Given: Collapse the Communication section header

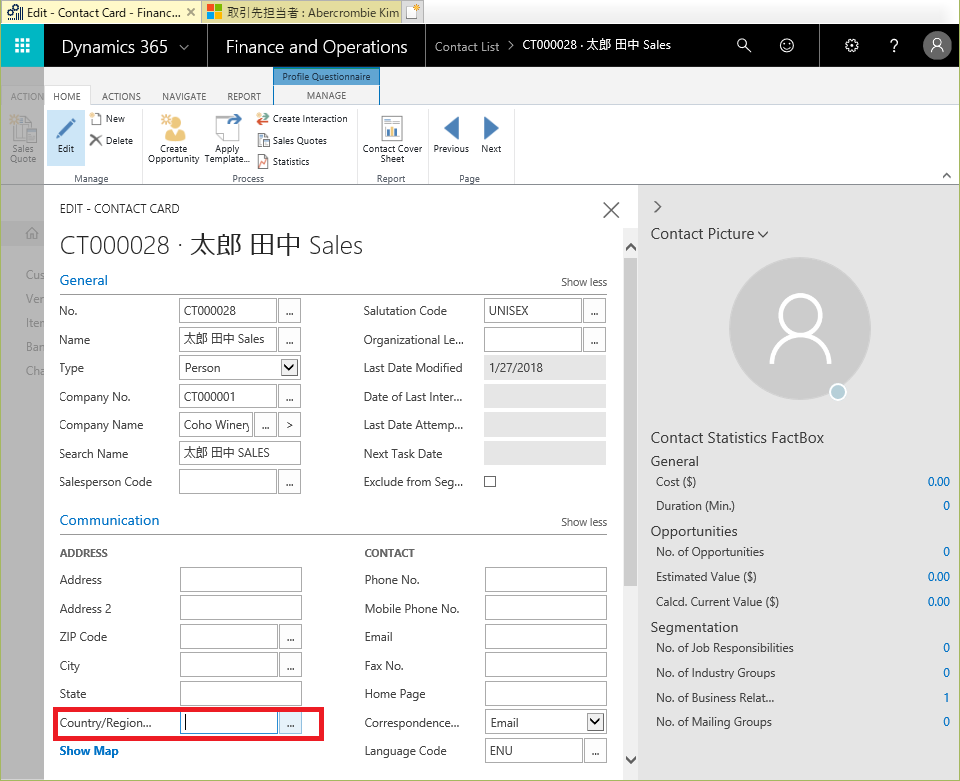Looking at the screenshot, I should 109,520.
